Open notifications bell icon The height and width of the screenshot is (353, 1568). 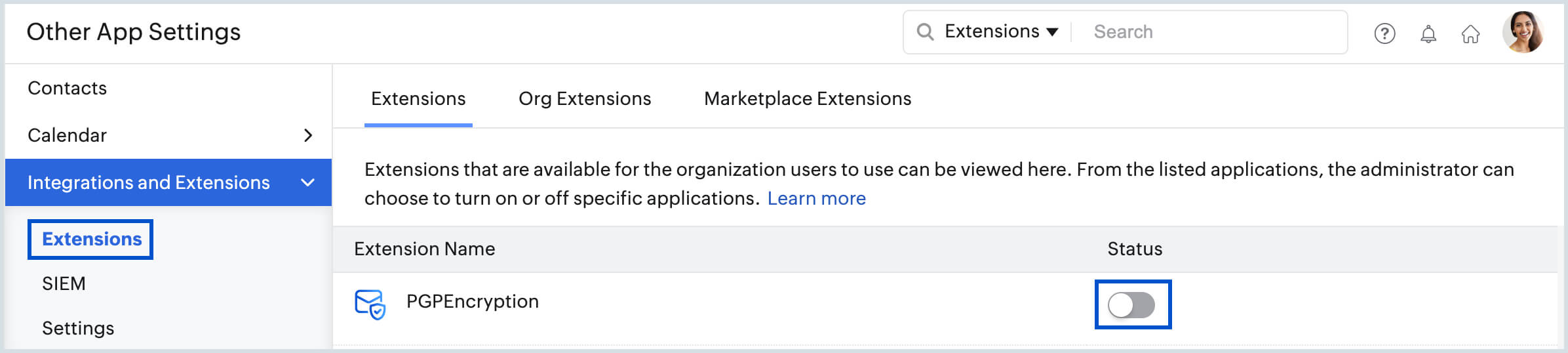[1428, 33]
